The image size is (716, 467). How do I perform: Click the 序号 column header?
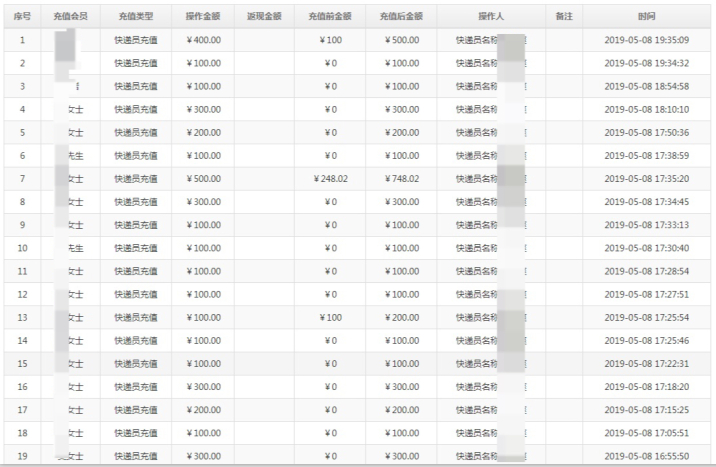click(22, 17)
